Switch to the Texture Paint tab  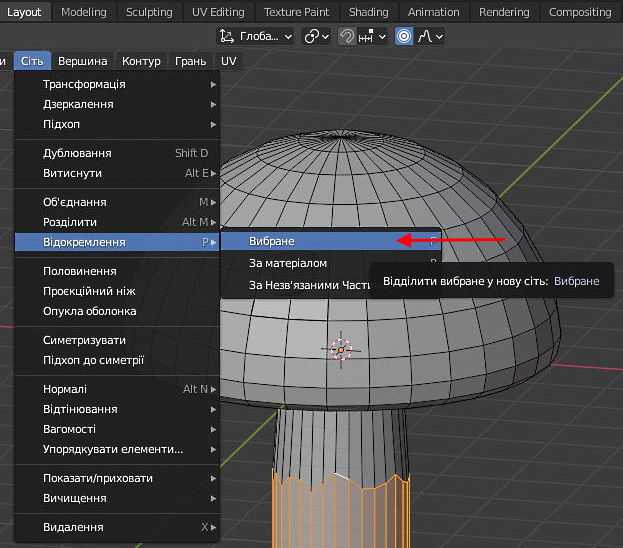(x=296, y=12)
